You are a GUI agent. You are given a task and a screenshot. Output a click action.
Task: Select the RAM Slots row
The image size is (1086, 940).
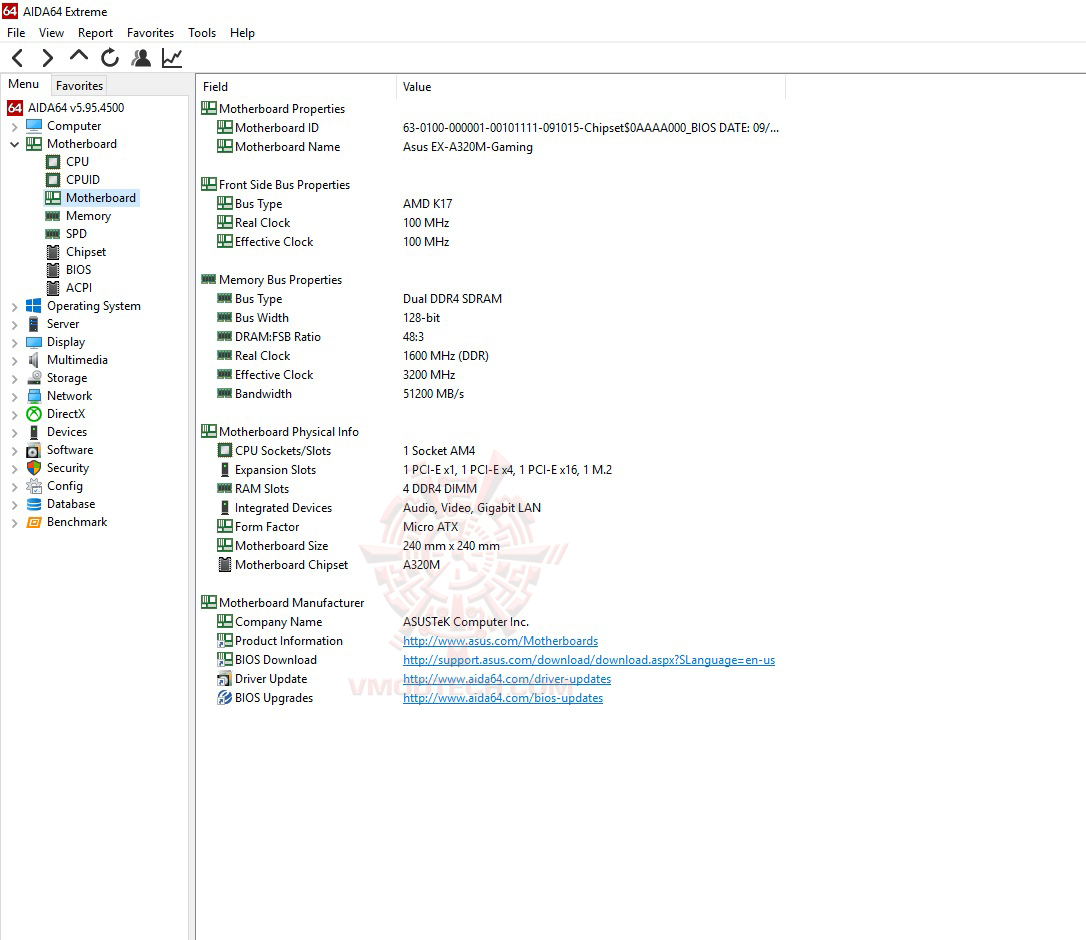tap(492, 488)
